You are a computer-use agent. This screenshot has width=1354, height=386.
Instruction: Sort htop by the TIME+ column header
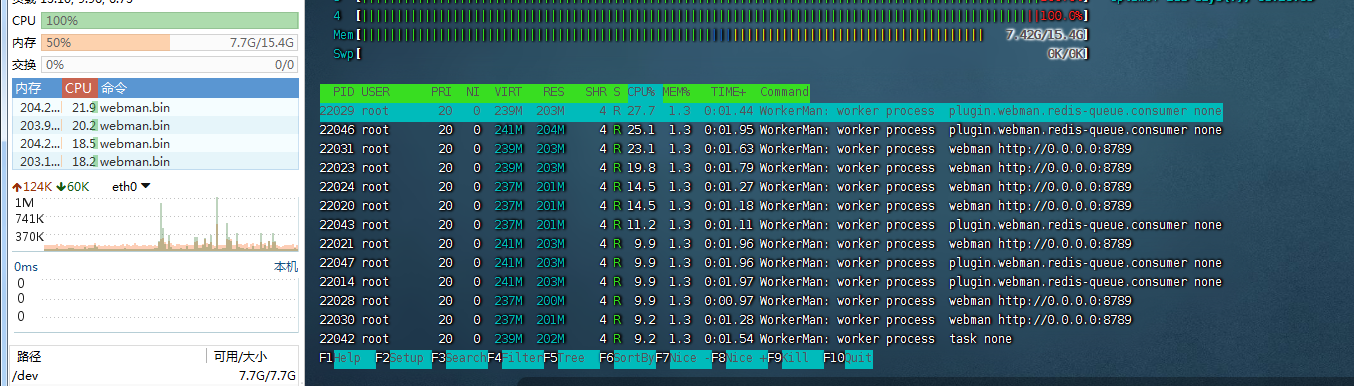point(729,92)
